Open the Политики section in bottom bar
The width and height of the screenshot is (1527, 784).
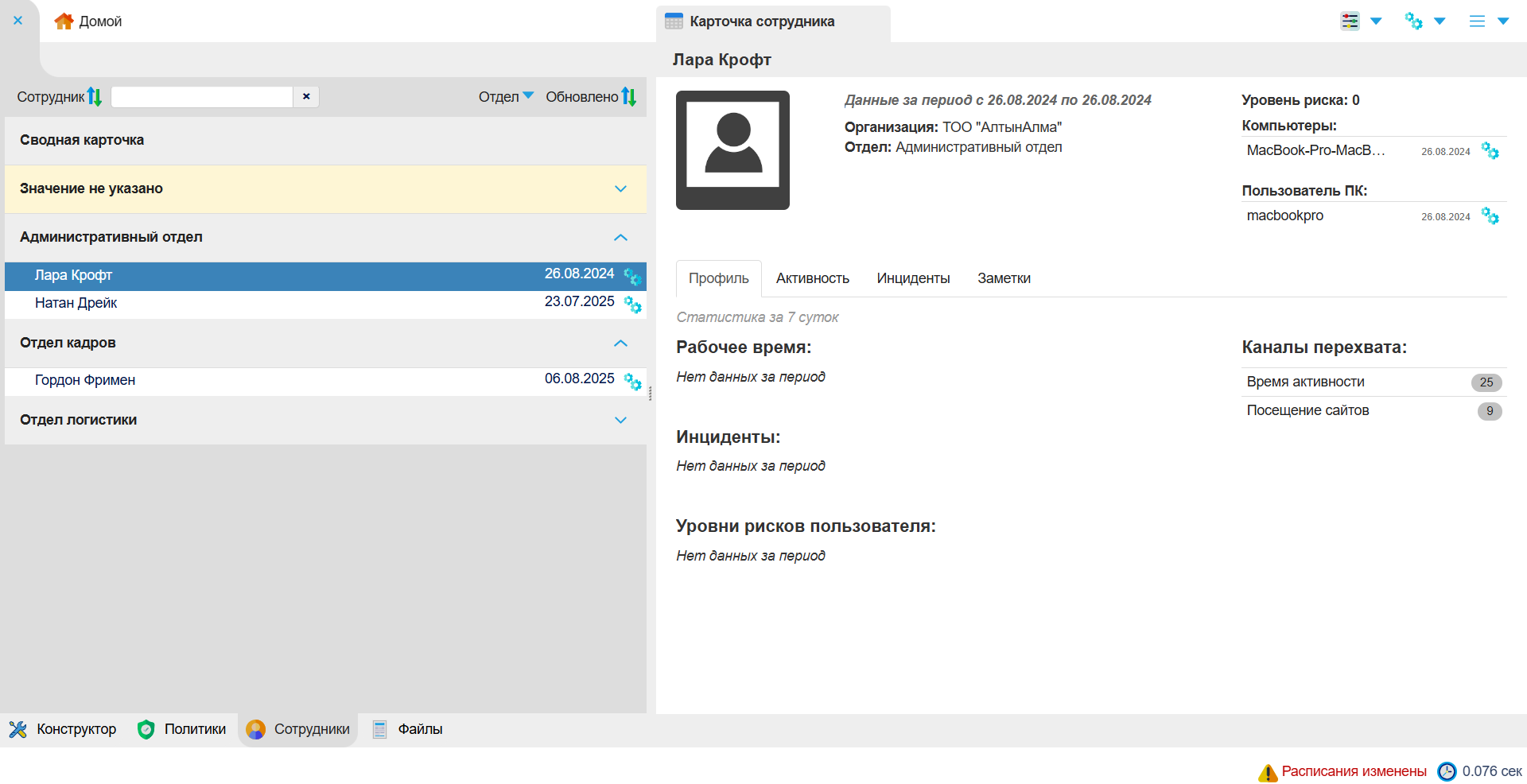click(x=182, y=729)
